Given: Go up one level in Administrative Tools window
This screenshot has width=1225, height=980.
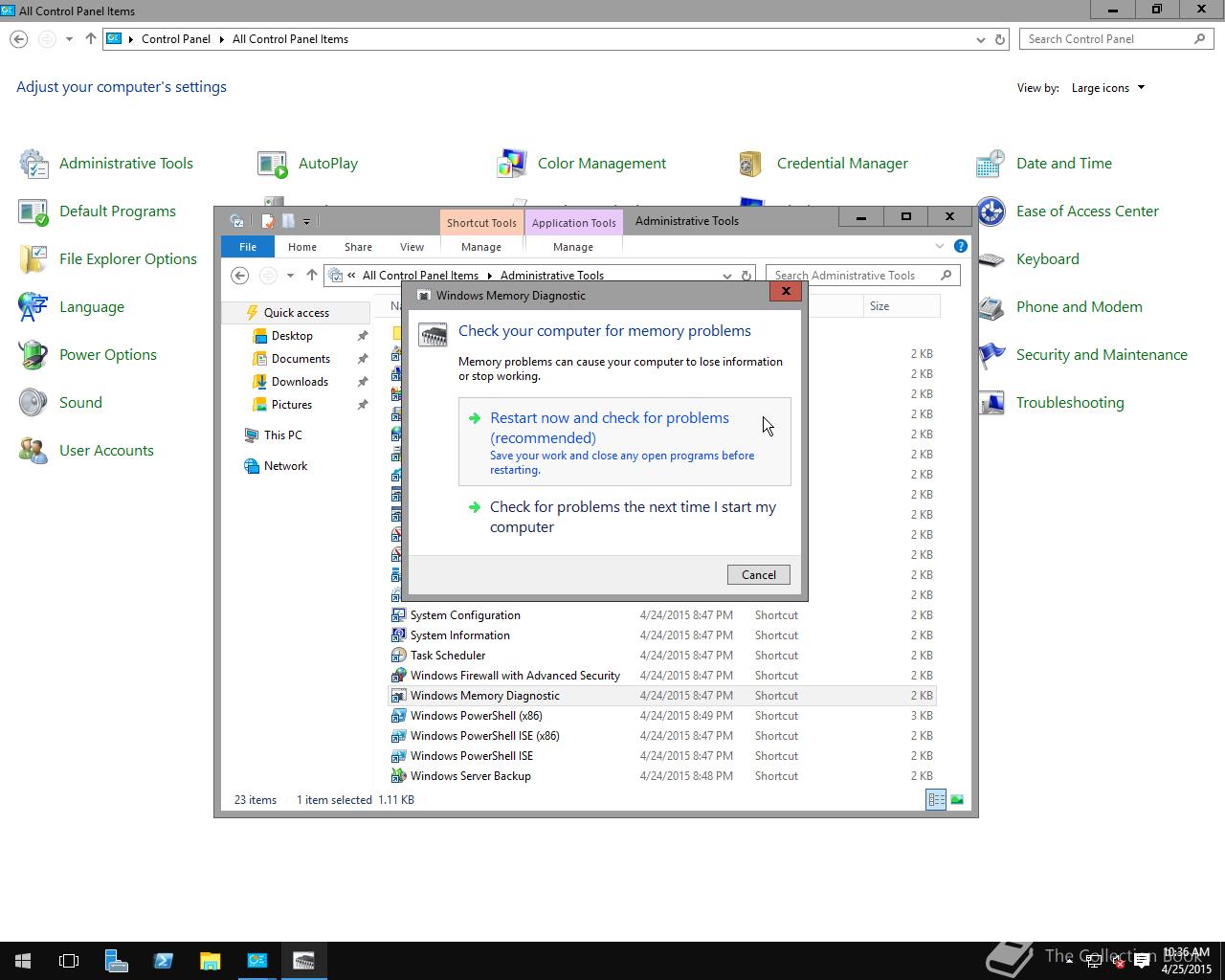Looking at the screenshot, I should click(x=312, y=276).
